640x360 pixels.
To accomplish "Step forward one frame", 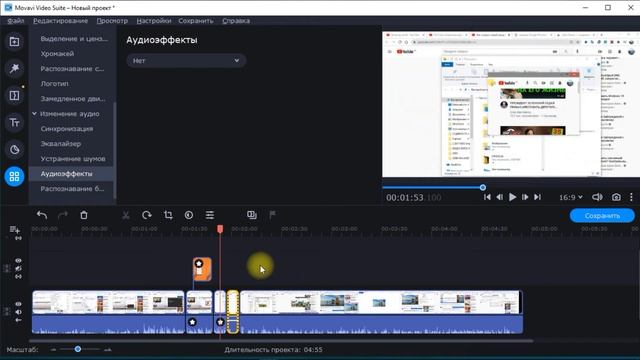I will [525, 197].
